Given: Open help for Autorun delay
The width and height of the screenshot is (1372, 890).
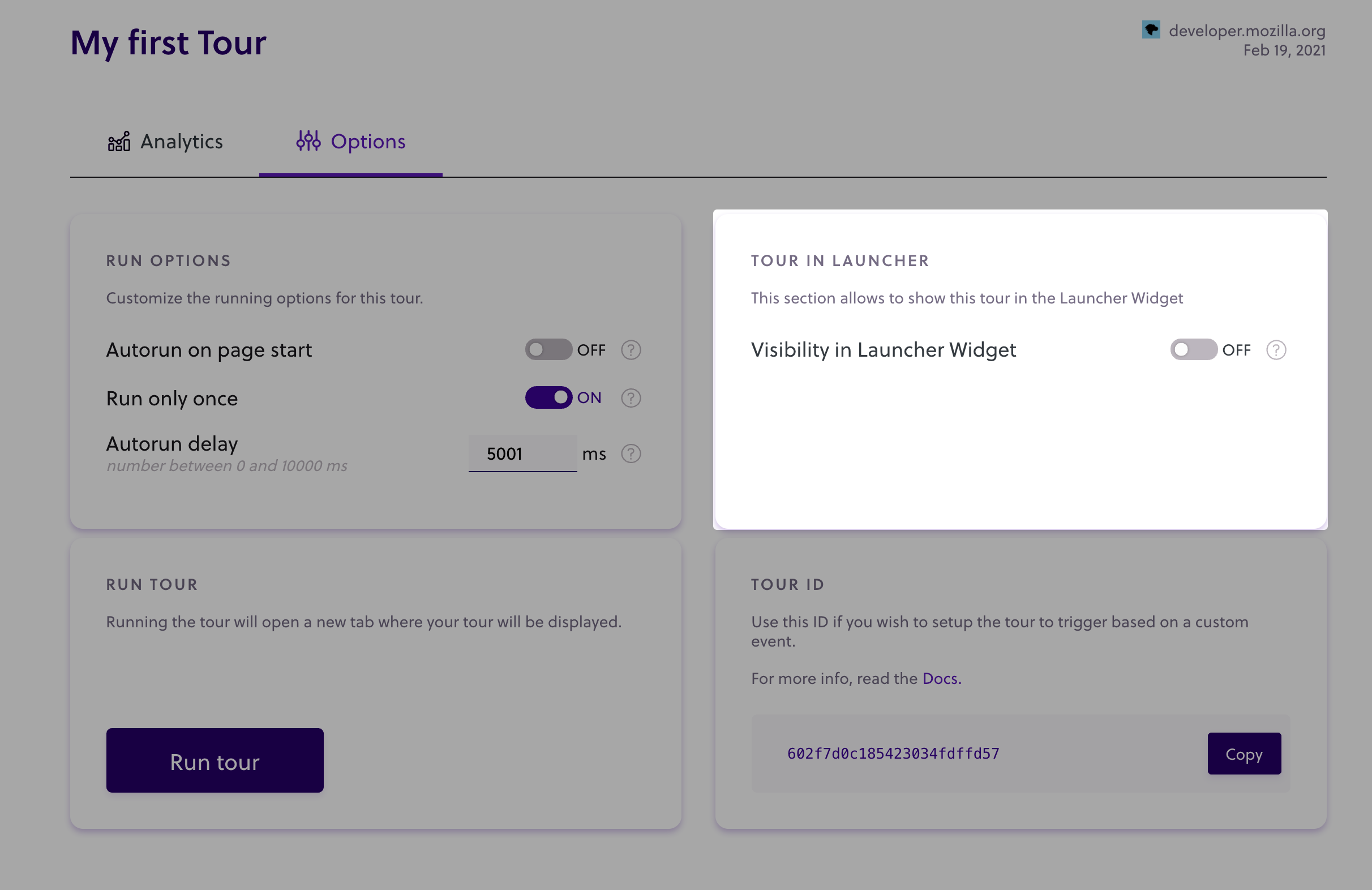Looking at the screenshot, I should click(x=631, y=453).
